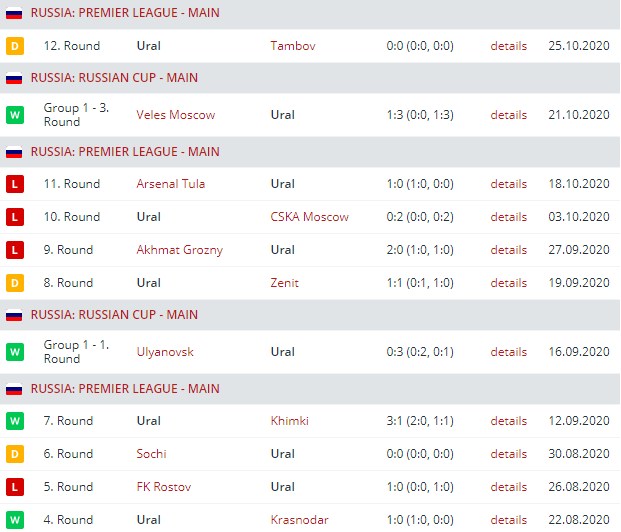This screenshot has width=621, height=532.
Task: Click the W badge on the Ulyanovsk row
Action: (15, 352)
